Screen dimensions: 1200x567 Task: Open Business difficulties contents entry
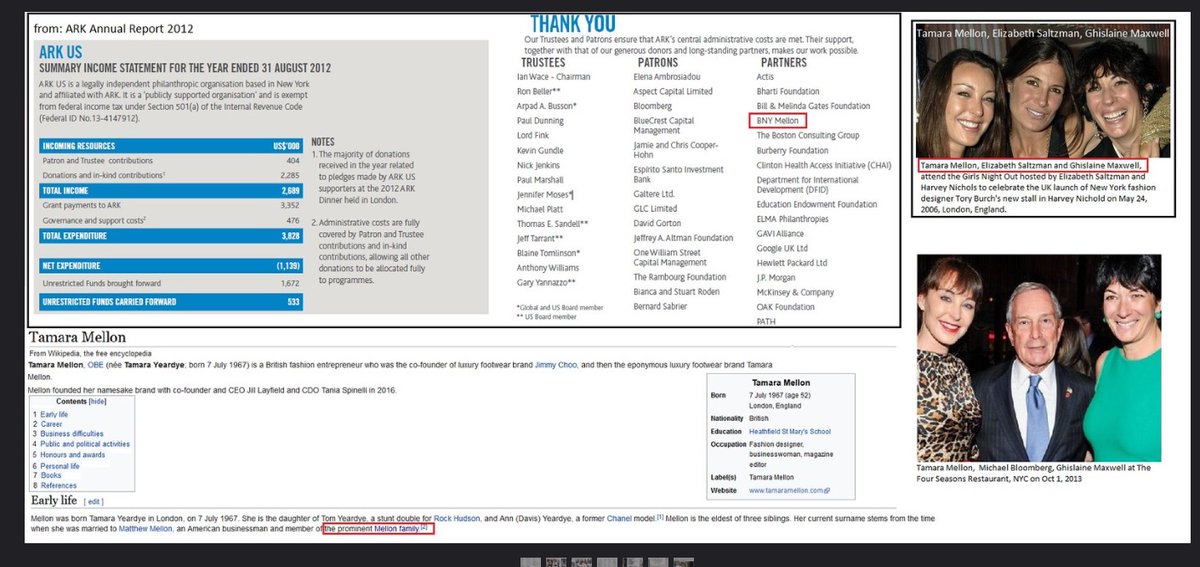(72, 434)
